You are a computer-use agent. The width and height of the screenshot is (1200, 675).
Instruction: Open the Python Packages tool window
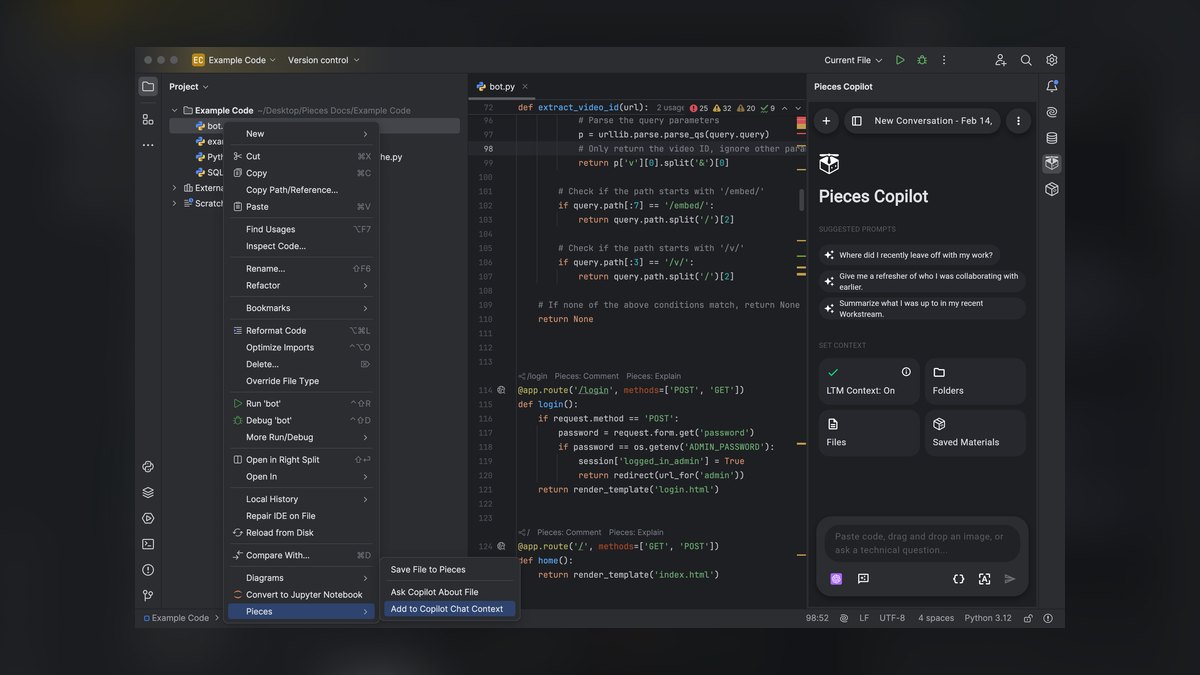pos(148,466)
